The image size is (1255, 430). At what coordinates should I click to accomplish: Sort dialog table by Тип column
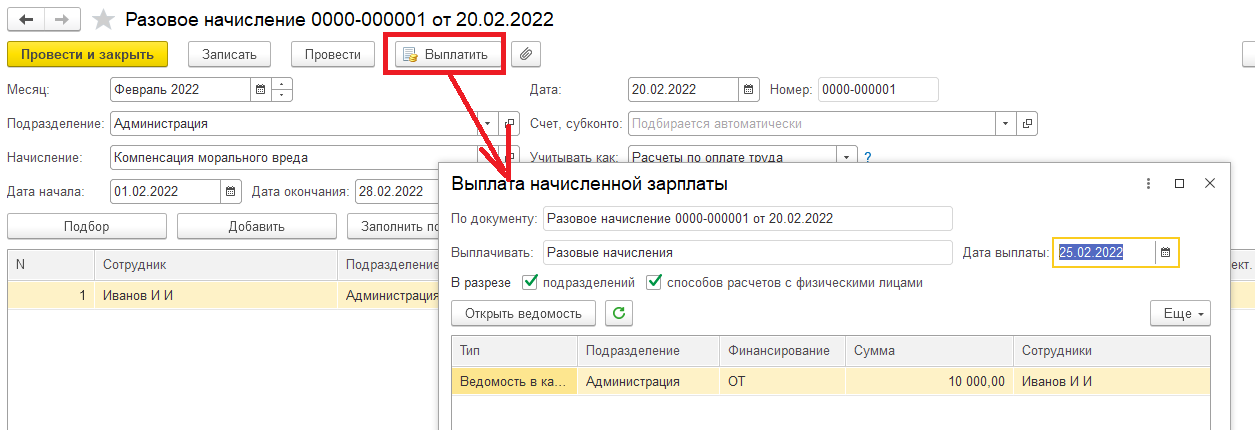pos(514,351)
